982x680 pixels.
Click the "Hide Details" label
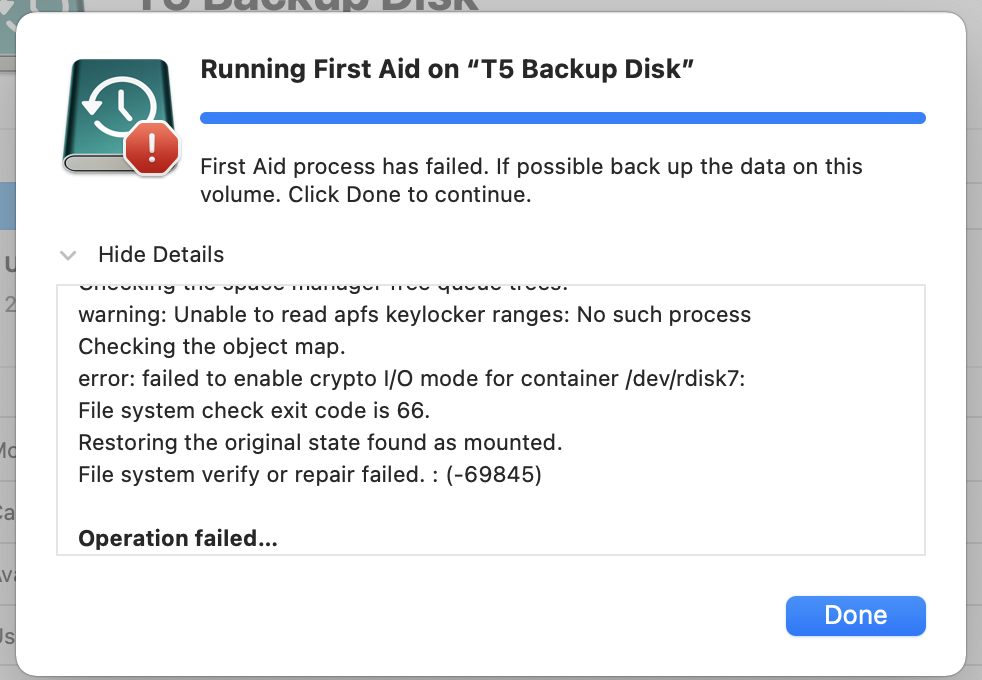161,255
